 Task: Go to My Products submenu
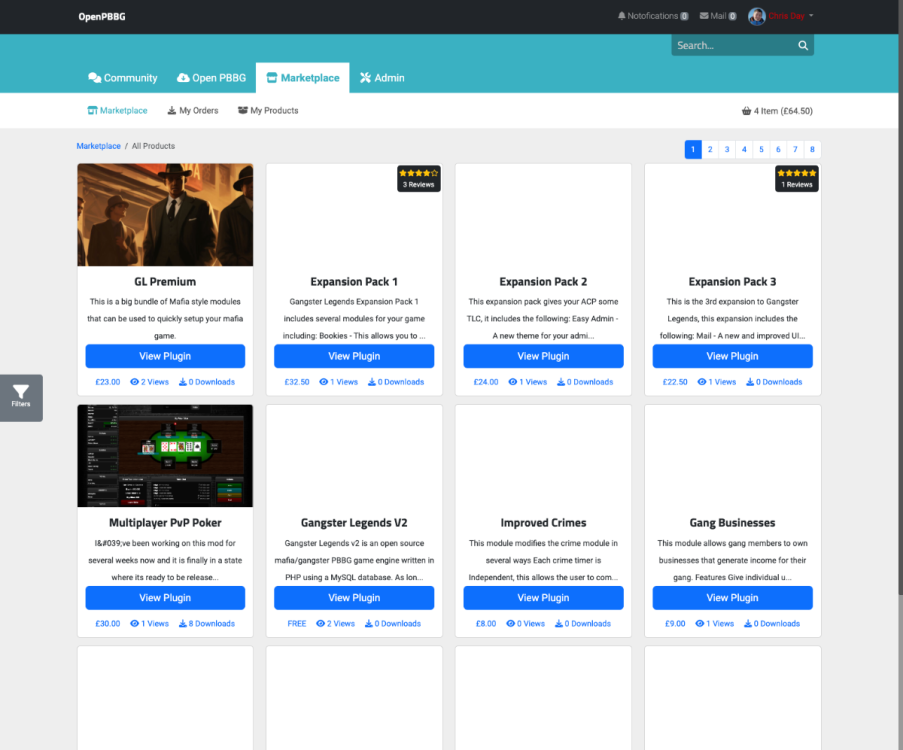click(x=268, y=111)
